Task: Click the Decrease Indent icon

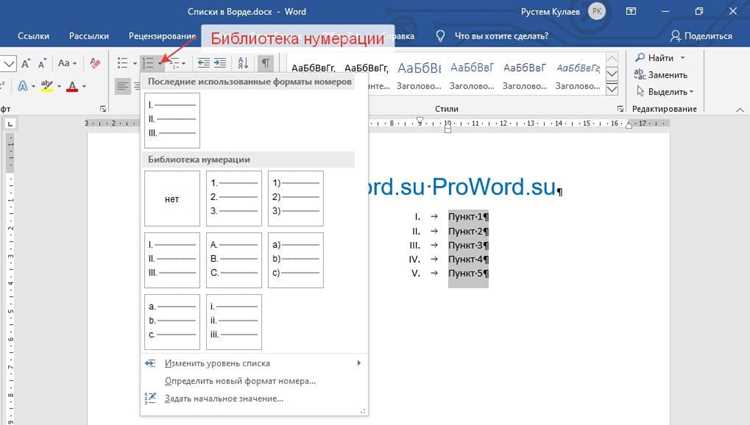Action: coord(204,63)
